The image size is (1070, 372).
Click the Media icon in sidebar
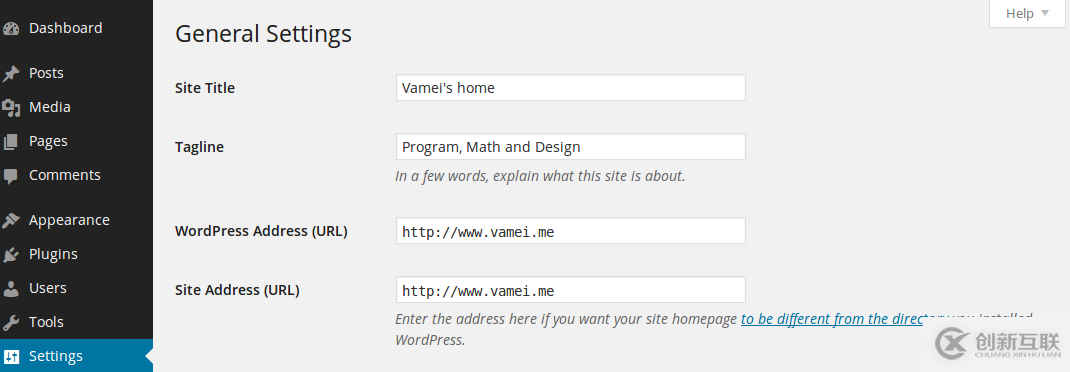11,107
